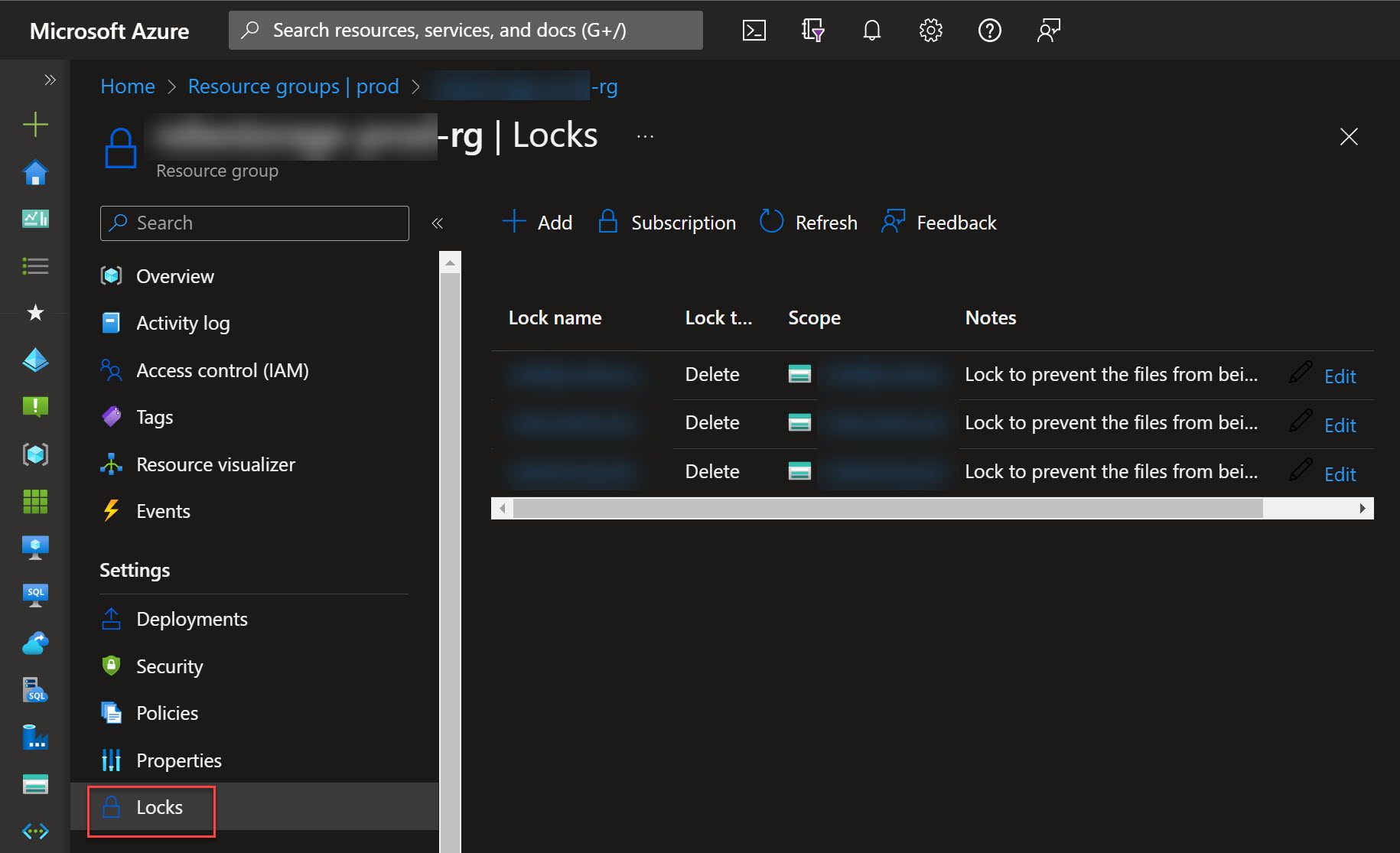This screenshot has width=1400, height=853.
Task: Open Directories and subscriptions filter
Action: point(812,31)
